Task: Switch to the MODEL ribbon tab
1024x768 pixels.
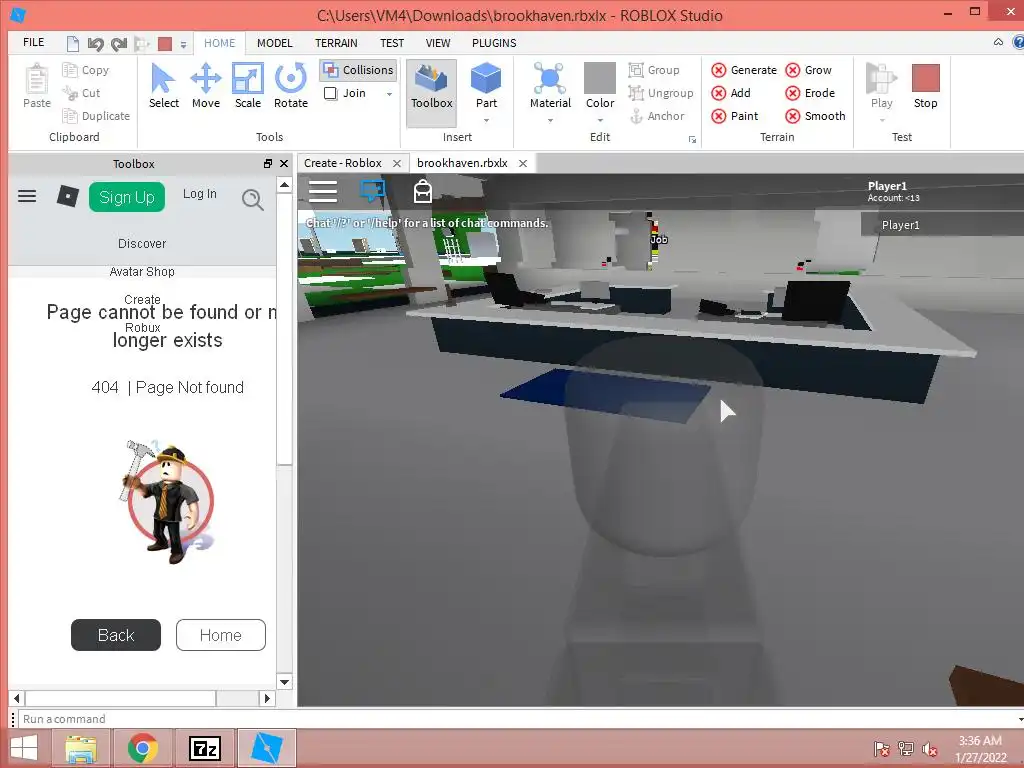Action: pyautogui.click(x=274, y=43)
